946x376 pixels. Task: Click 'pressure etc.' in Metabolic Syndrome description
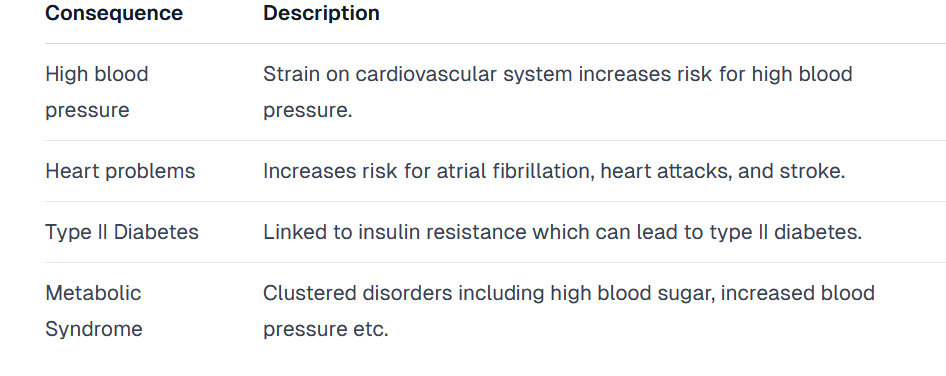(x=325, y=330)
